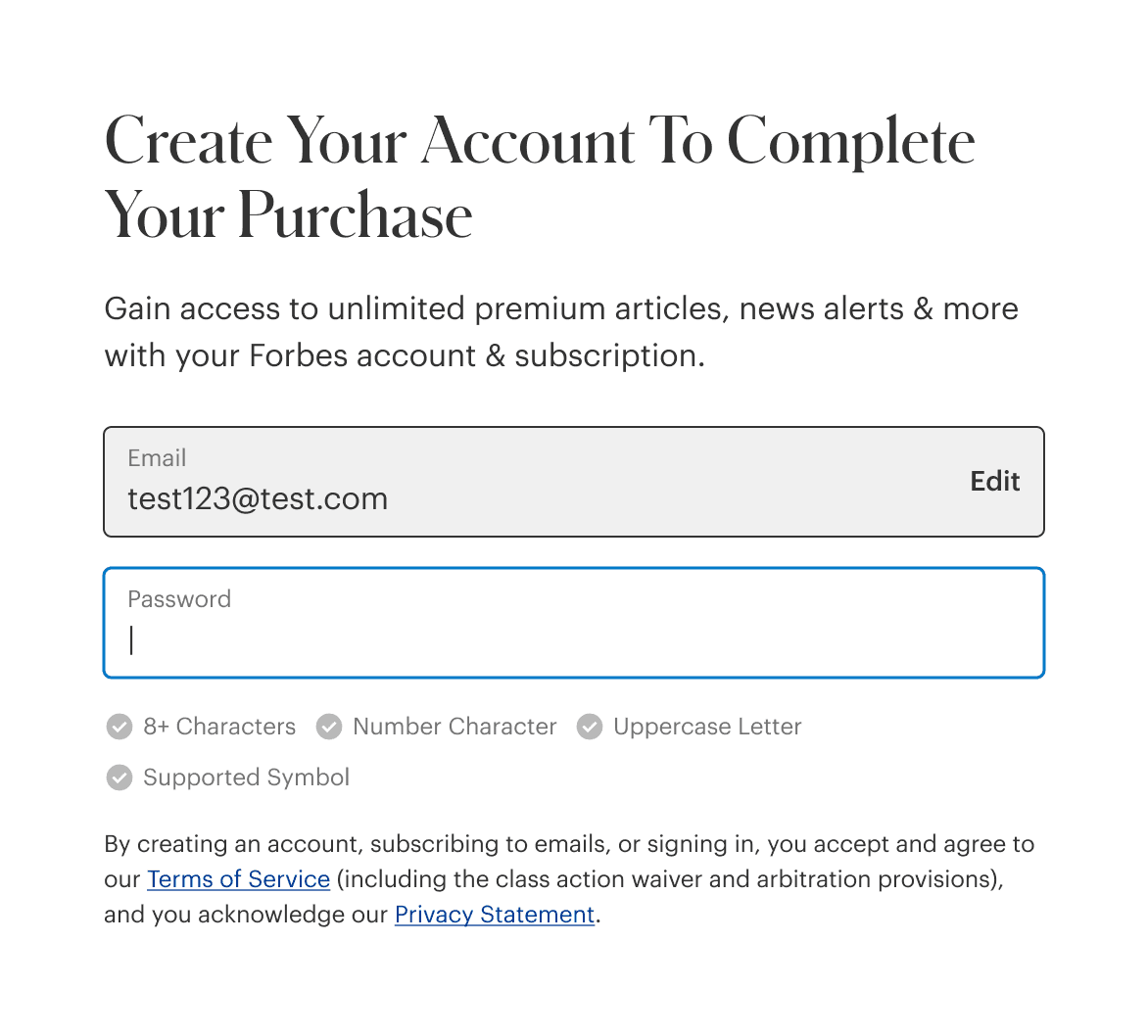This screenshot has width=1148, height=1036.
Task: Click the Create Your Account heading
Action: (x=540, y=177)
